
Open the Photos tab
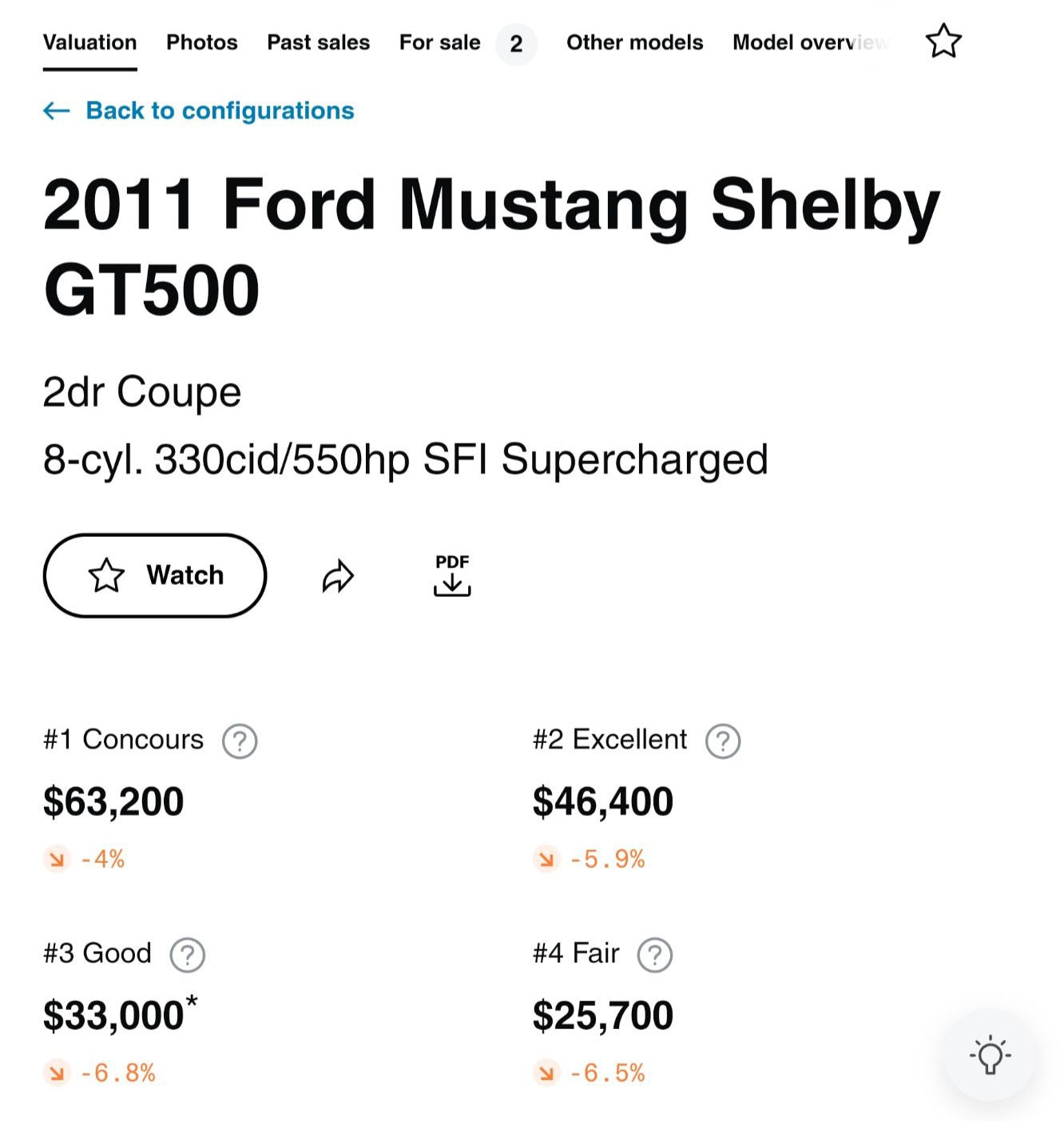(x=201, y=42)
